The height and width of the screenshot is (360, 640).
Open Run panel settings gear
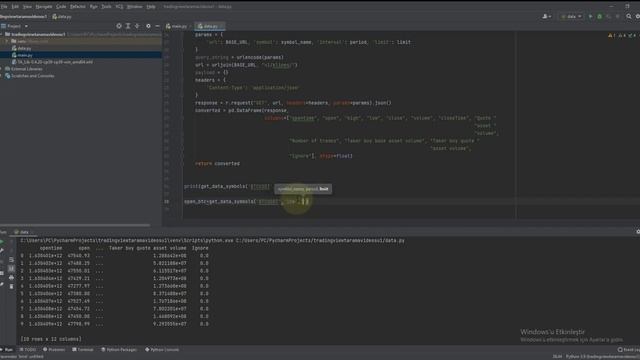coord(638,232)
